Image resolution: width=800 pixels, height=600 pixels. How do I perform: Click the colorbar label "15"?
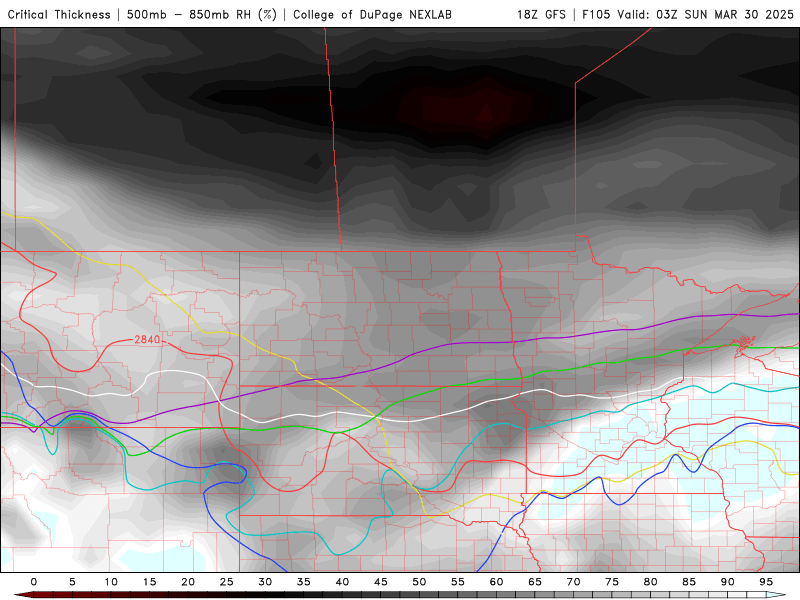149,582
